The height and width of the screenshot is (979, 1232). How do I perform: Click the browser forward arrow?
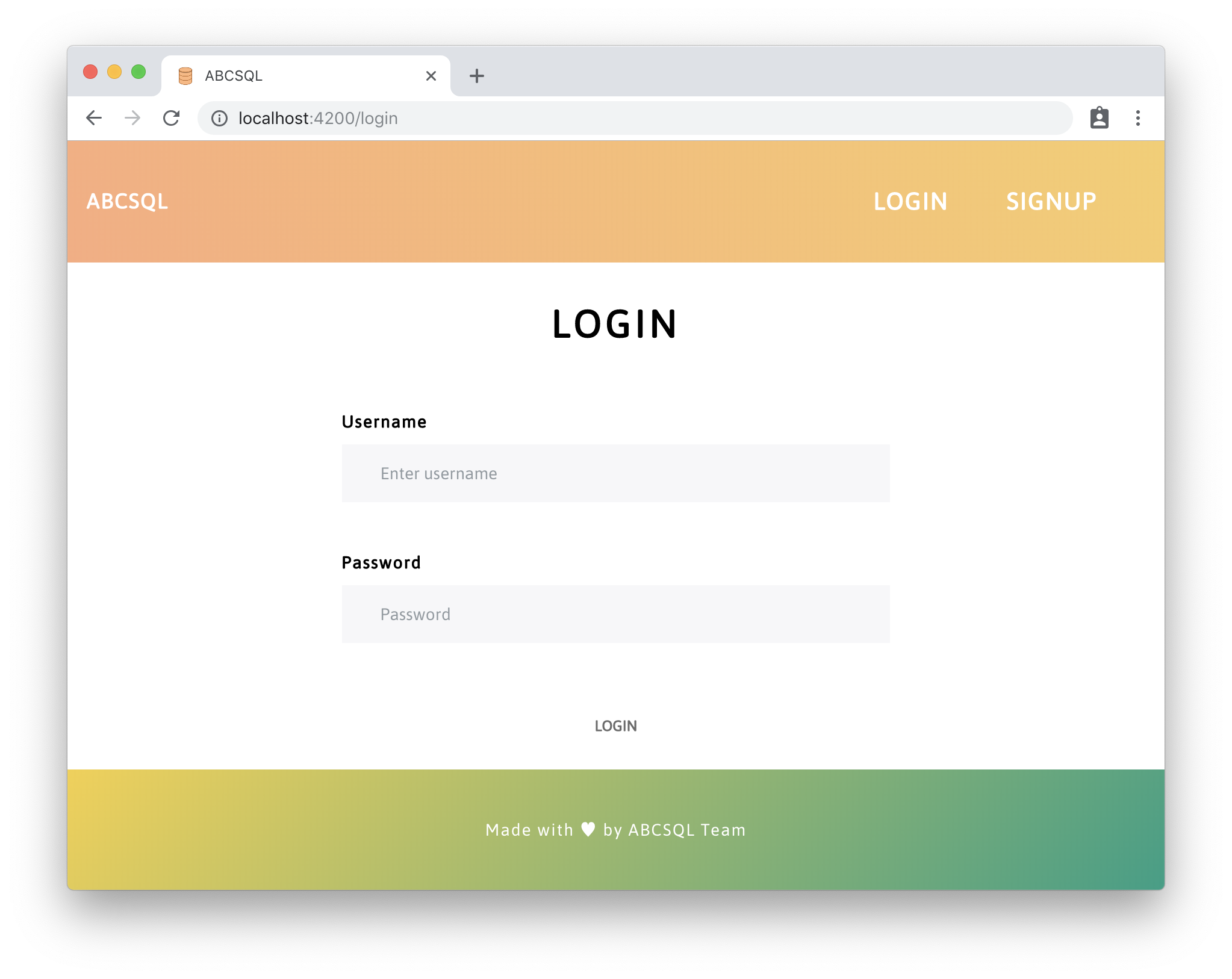132,118
